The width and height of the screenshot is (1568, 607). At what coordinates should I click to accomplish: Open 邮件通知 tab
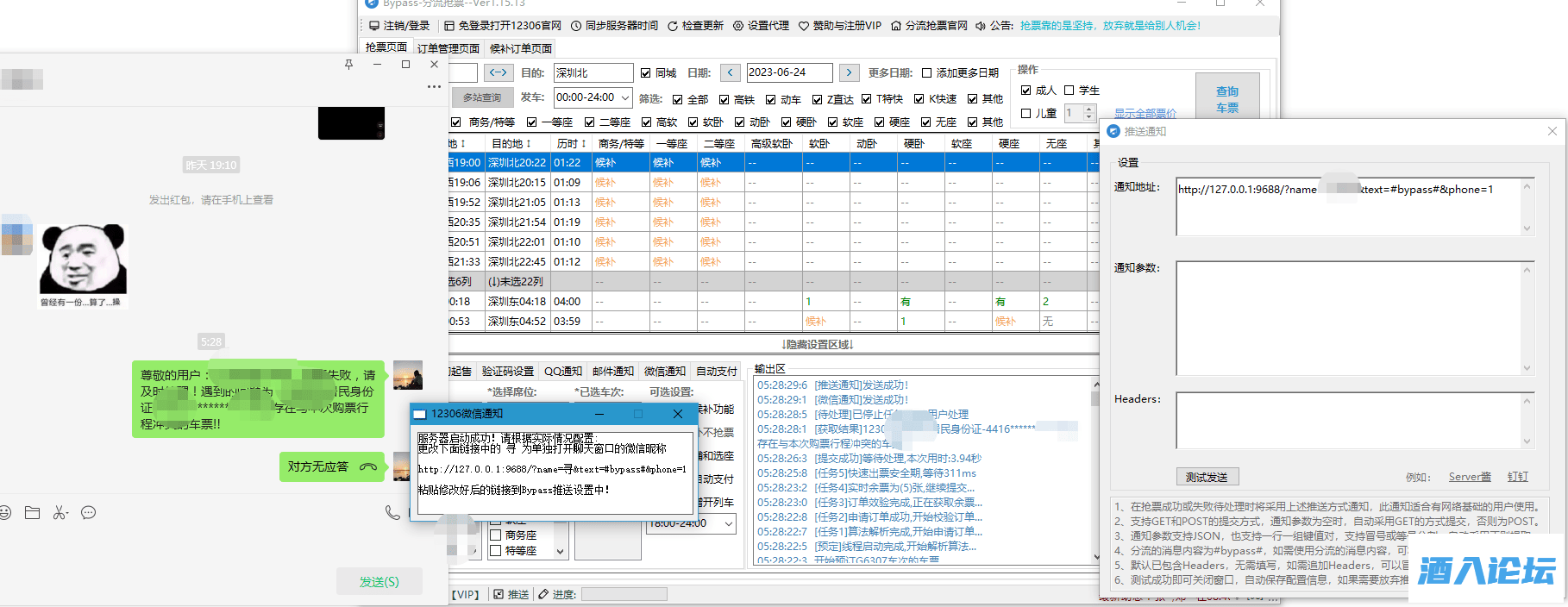(613, 372)
